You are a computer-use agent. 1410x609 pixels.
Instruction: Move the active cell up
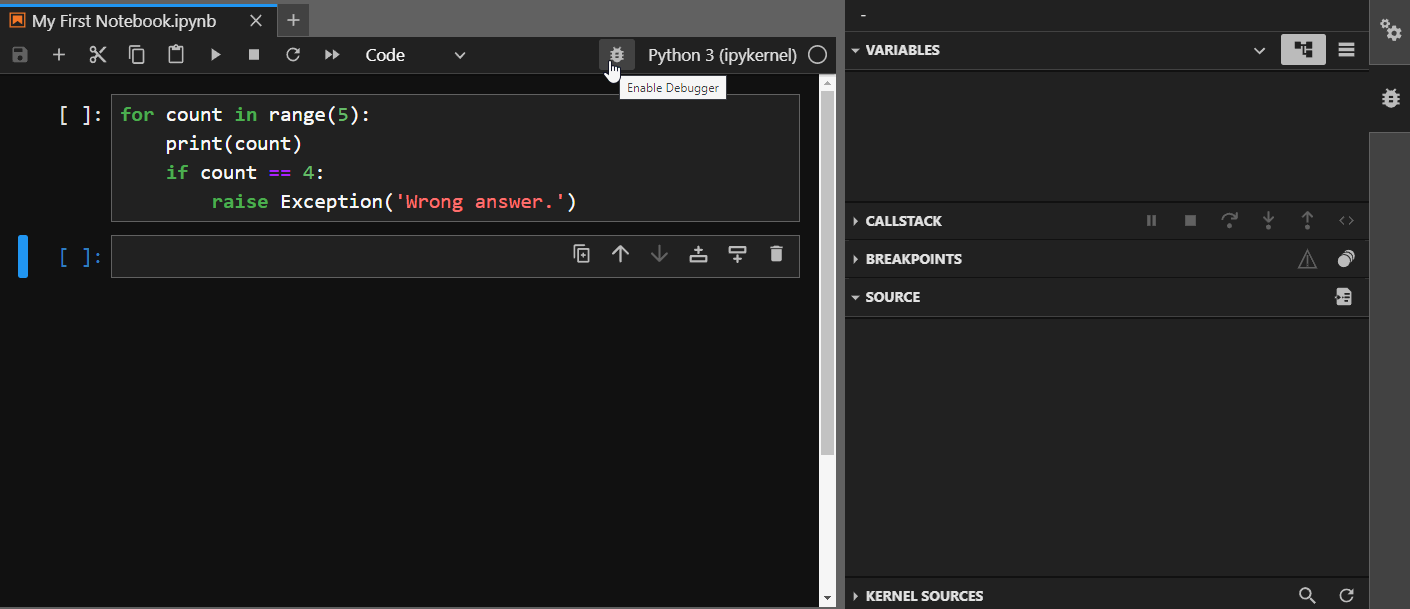620,254
